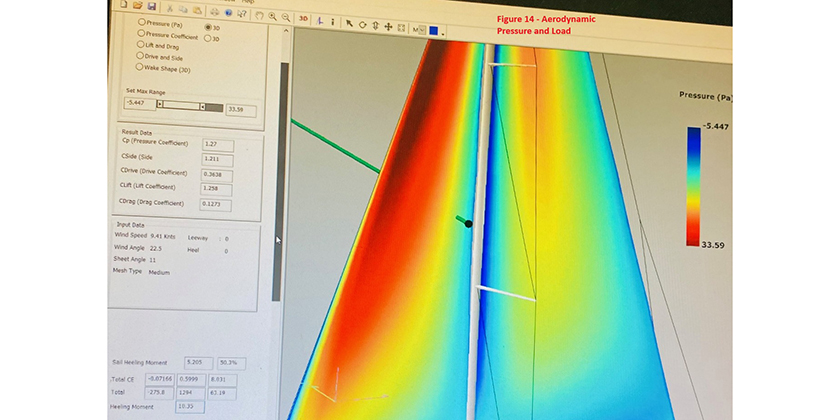The width and height of the screenshot is (840, 420).
Task: Click the max range field showing 33.59
Action: pyautogui.click(x=241, y=110)
